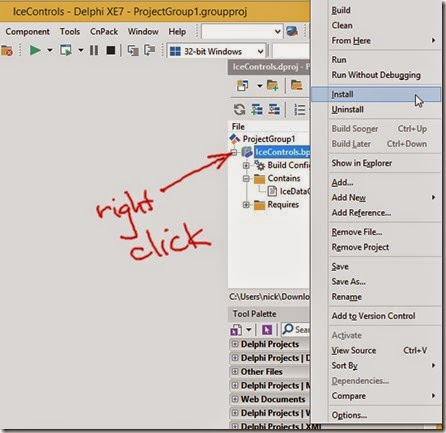Click the Save Desktop icon beside layout combo
Image resolution: width=446 pixels, height=433 pixels.
tap(292, 32)
